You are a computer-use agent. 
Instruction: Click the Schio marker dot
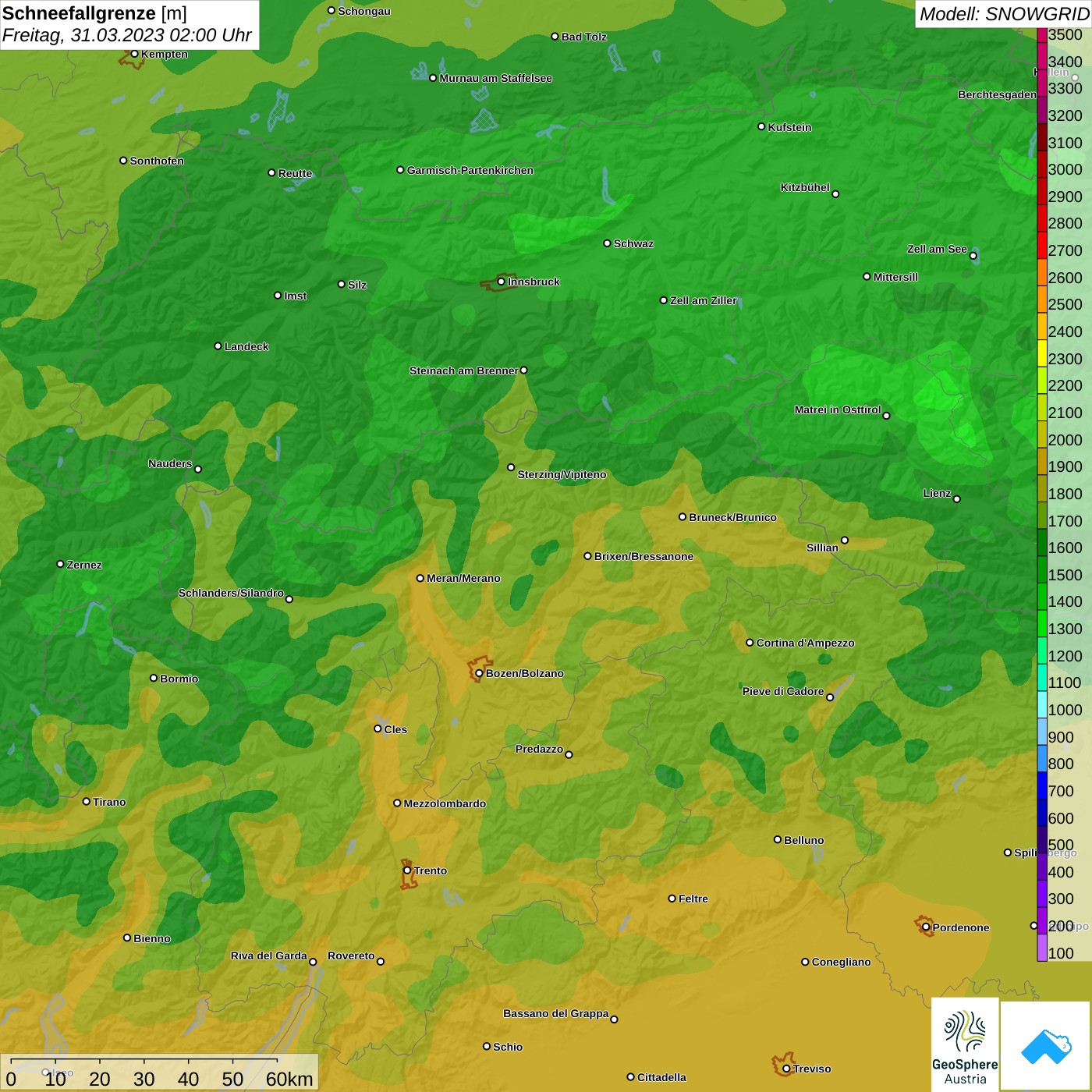point(487,1046)
